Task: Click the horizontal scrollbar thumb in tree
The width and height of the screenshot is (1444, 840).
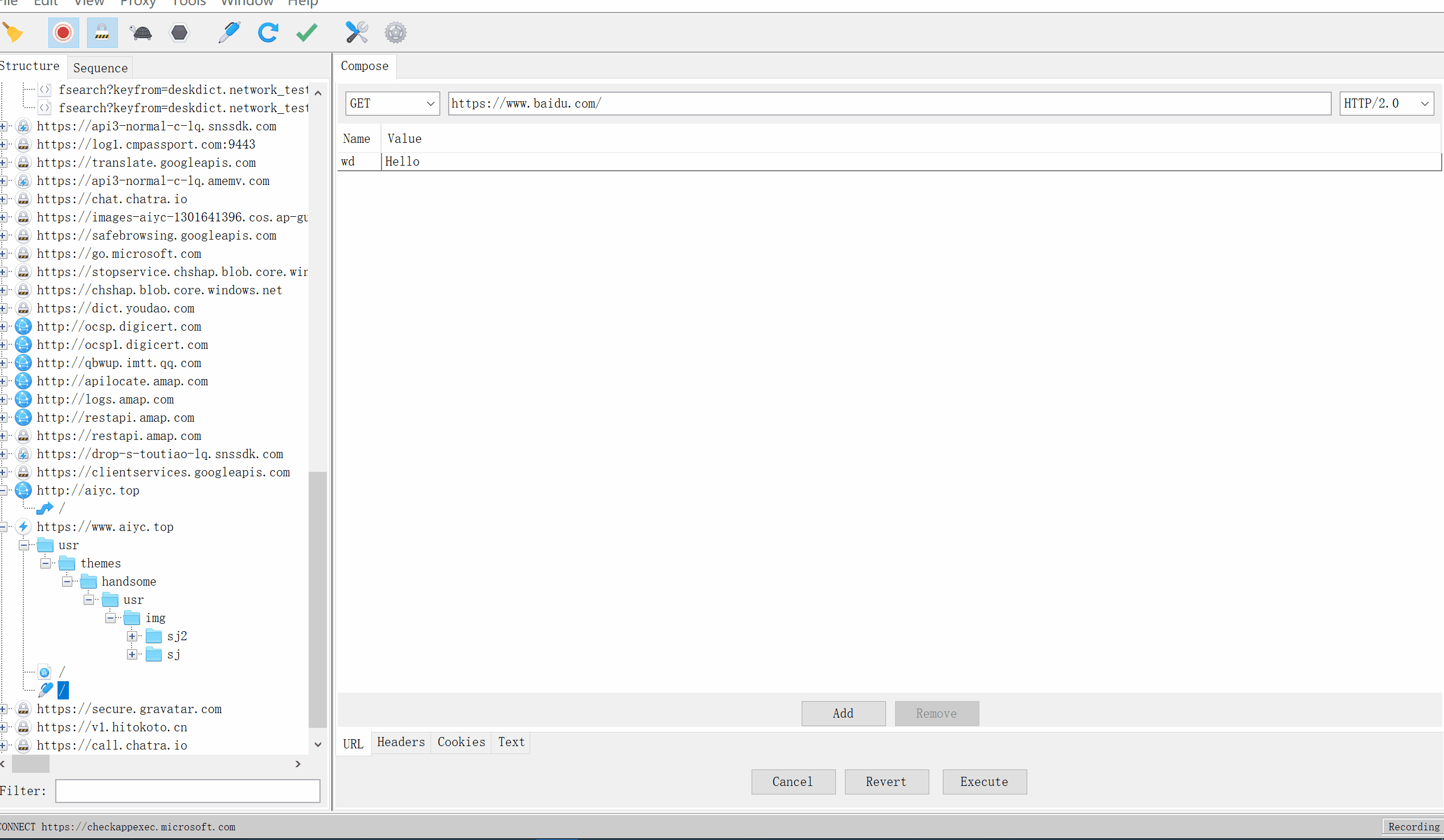Action: coord(30,764)
